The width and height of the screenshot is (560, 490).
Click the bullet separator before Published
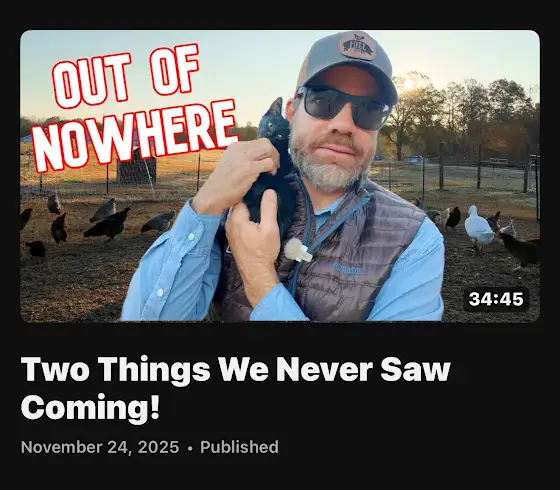click(x=190, y=448)
